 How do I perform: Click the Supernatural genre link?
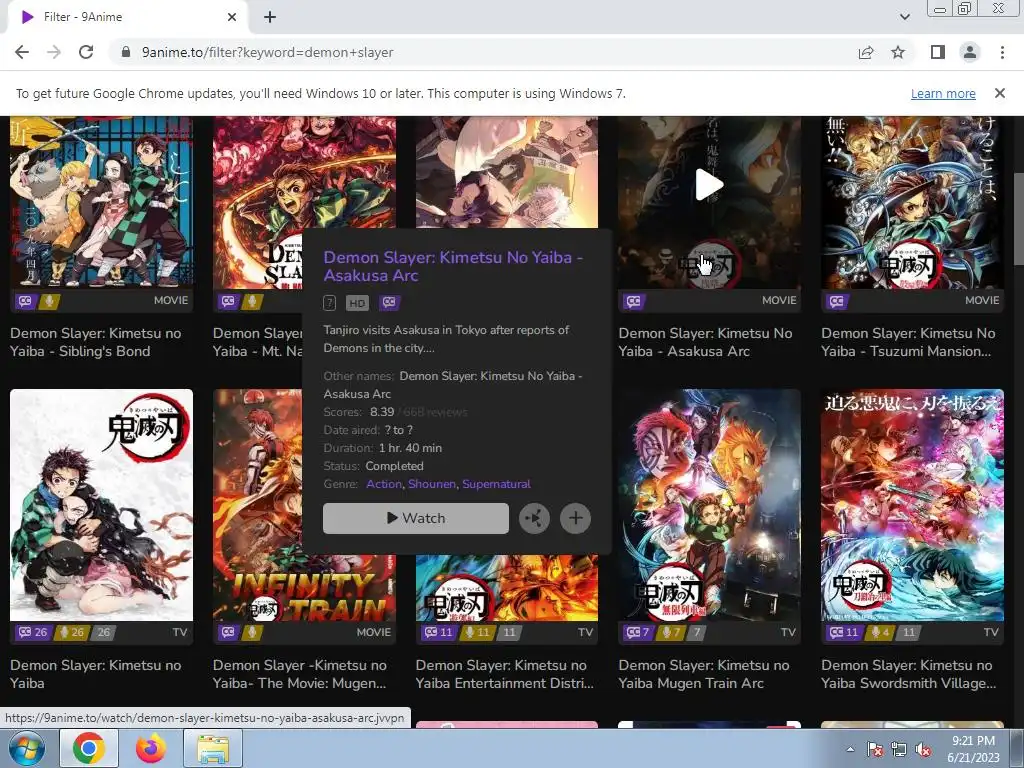coord(496,484)
